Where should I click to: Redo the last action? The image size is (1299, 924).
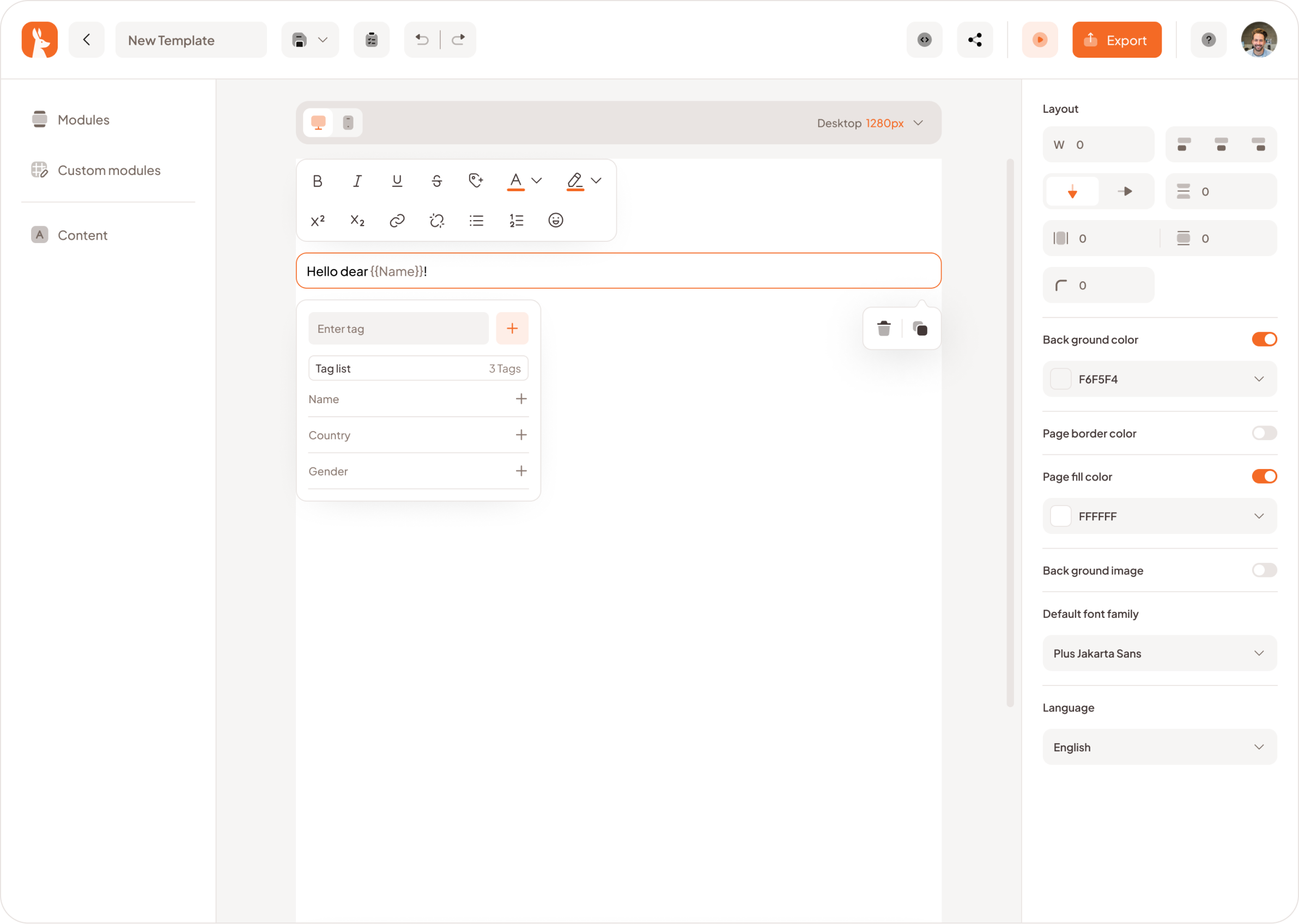coord(458,40)
